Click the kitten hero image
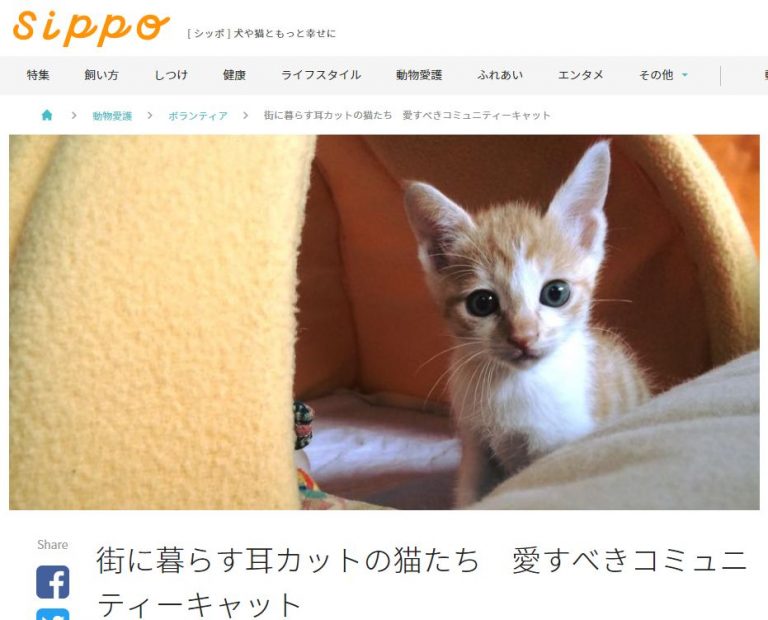Image resolution: width=768 pixels, height=620 pixels. click(x=384, y=322)
